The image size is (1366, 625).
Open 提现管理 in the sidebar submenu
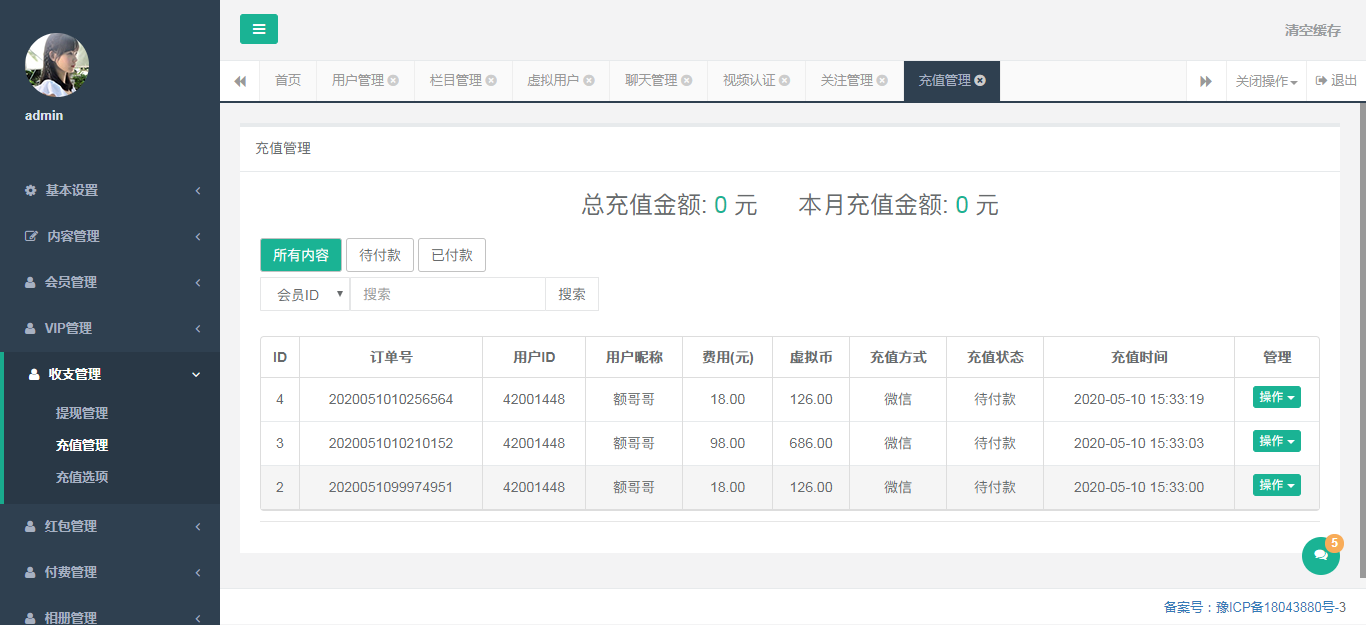click(x=82, y=413)
